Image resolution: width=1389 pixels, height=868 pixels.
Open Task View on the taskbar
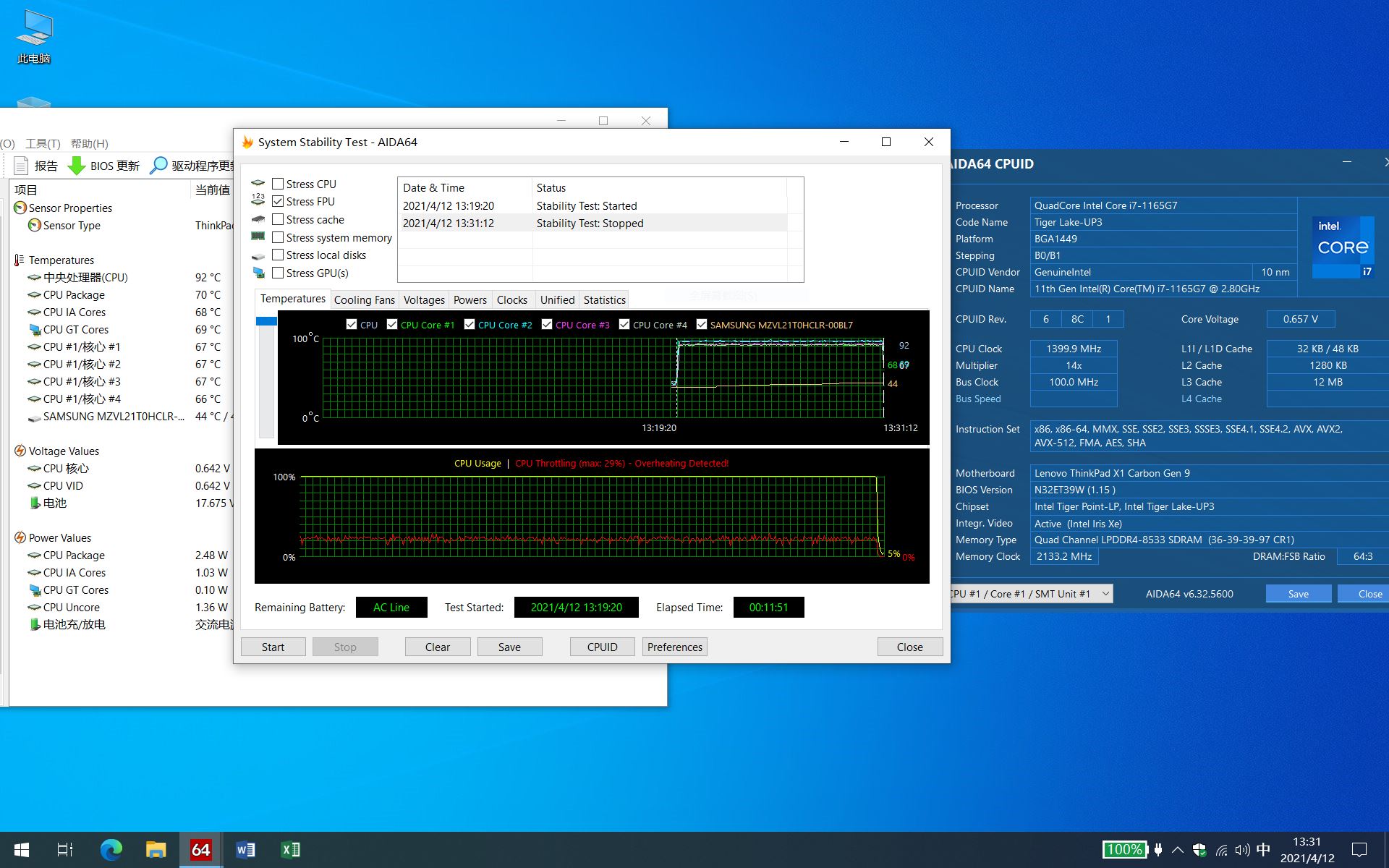(65, 850)
